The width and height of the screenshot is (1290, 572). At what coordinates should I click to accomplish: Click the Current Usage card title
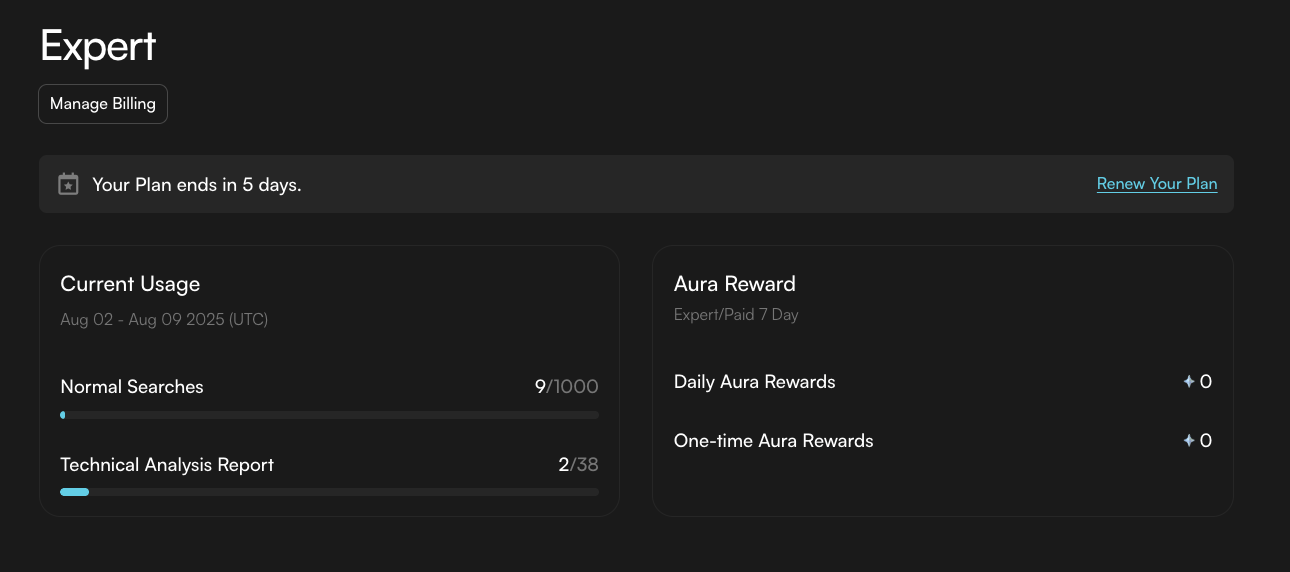point(130,284)
